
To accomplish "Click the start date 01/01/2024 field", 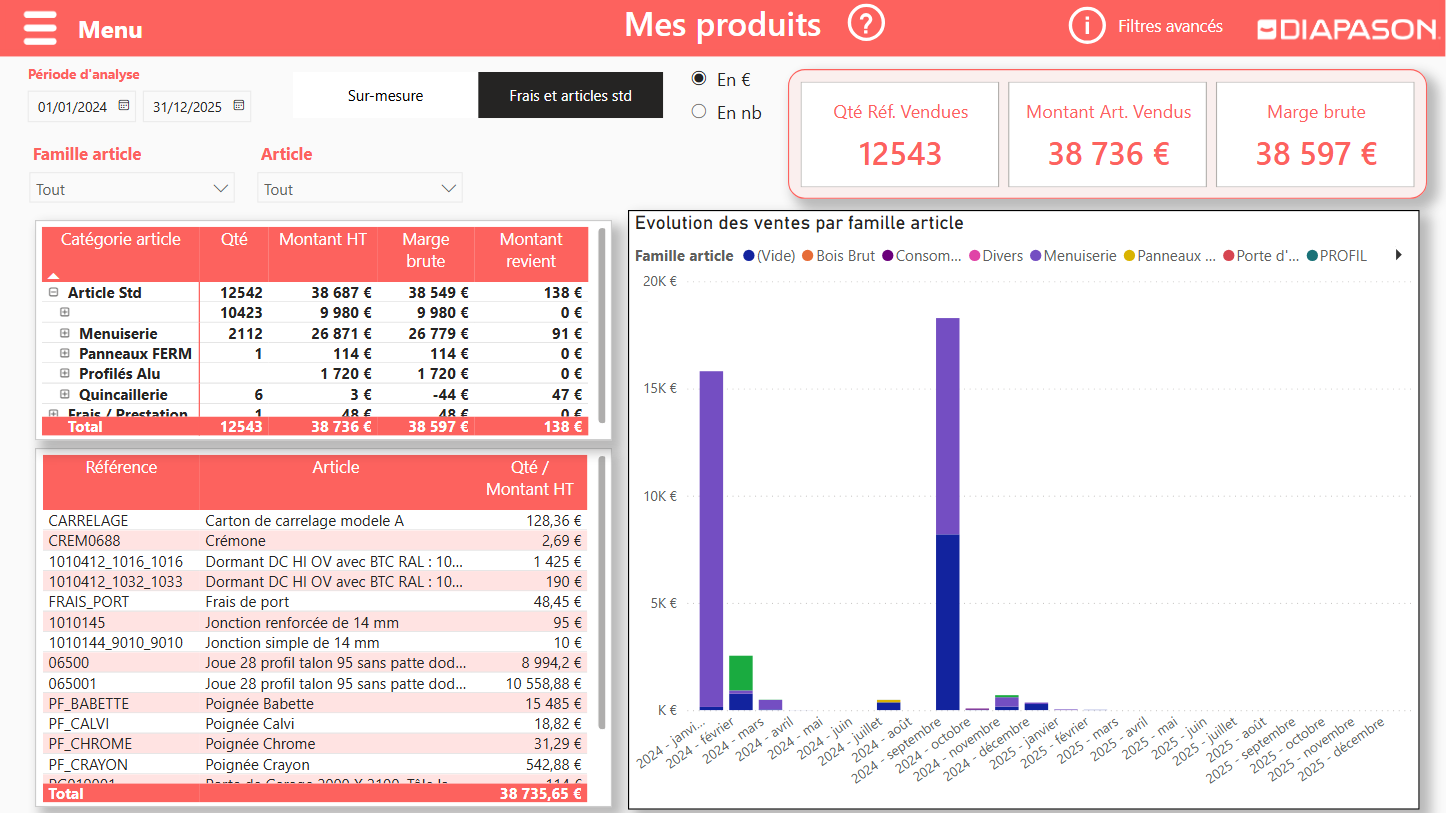I will pyautogui.click(x=72, y=107).
